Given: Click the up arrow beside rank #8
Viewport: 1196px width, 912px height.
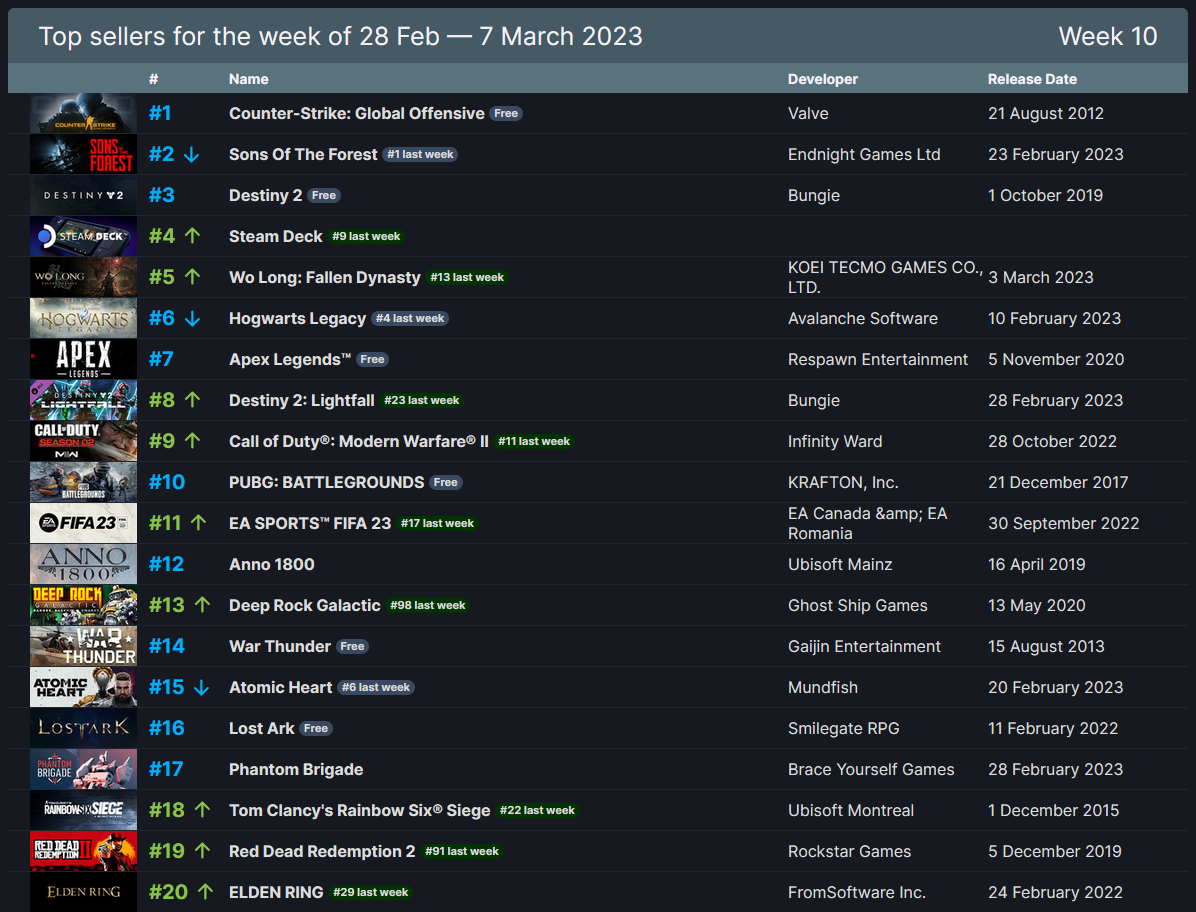Looking at the screenshot, I should tap(192, 400).
